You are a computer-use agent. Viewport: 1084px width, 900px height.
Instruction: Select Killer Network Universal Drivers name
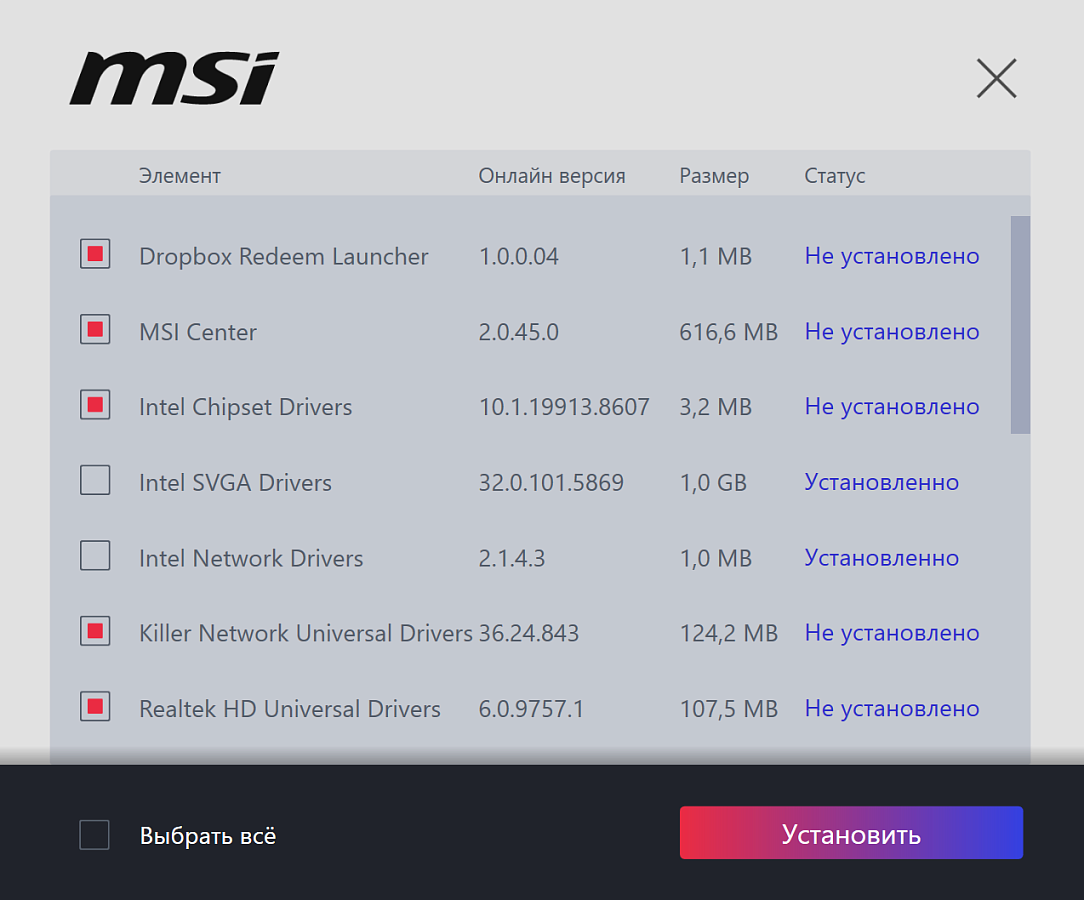(x=306, y=633)
